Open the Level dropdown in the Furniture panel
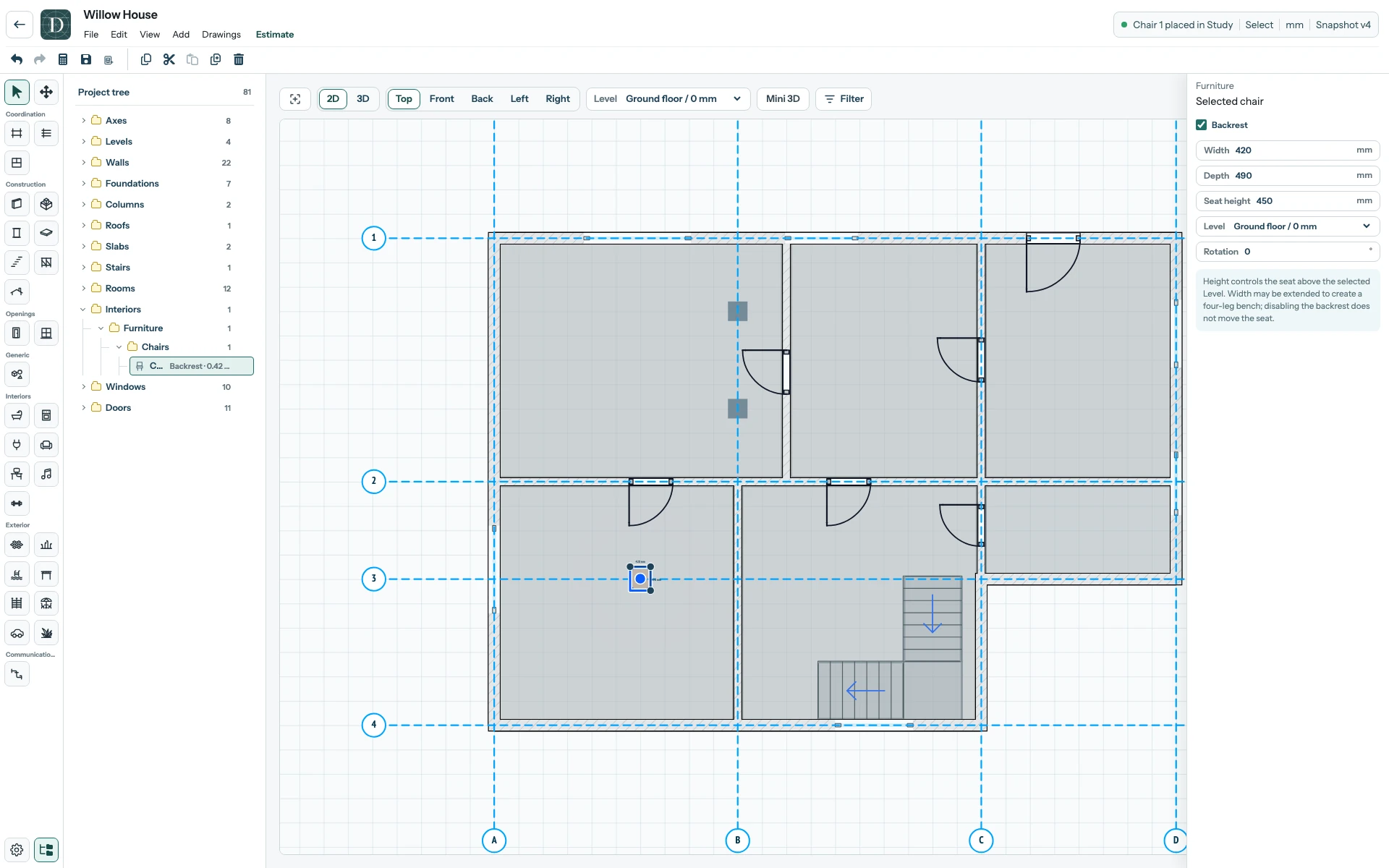The image size is (1389, 868). pyautogui.click(x=1288, y=226)
